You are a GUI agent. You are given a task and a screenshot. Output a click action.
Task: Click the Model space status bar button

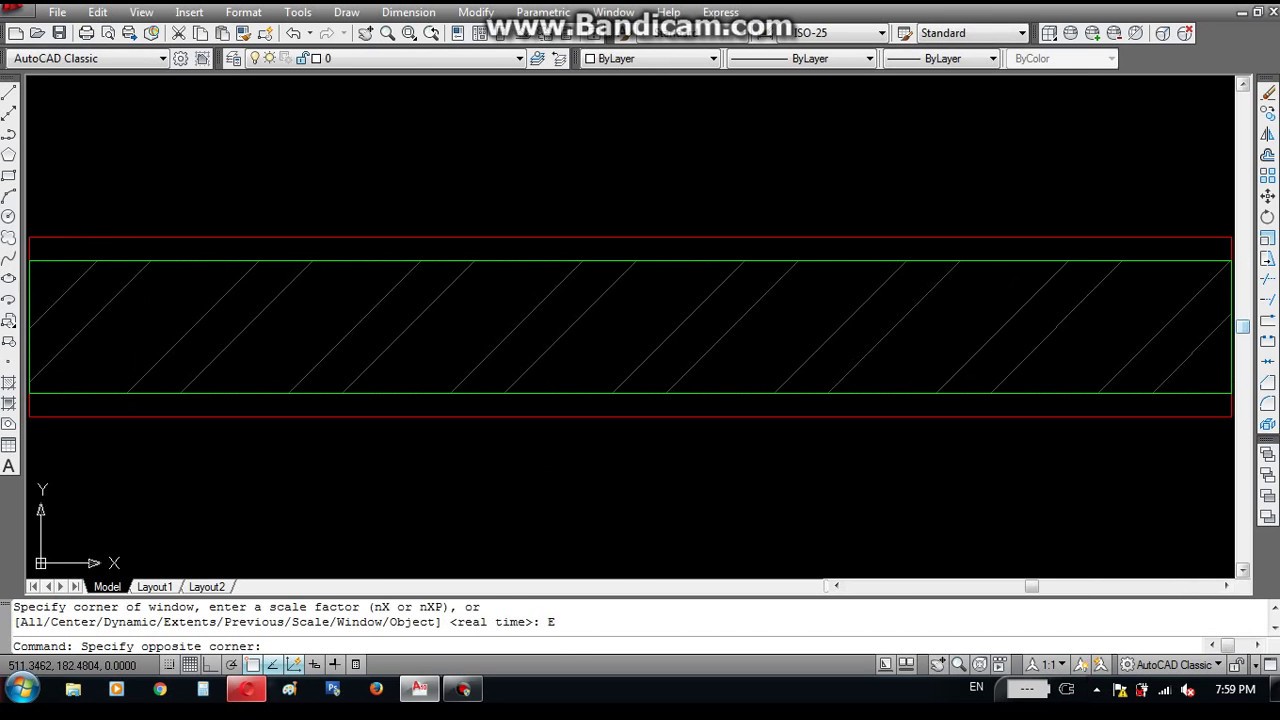click(886, 665)
